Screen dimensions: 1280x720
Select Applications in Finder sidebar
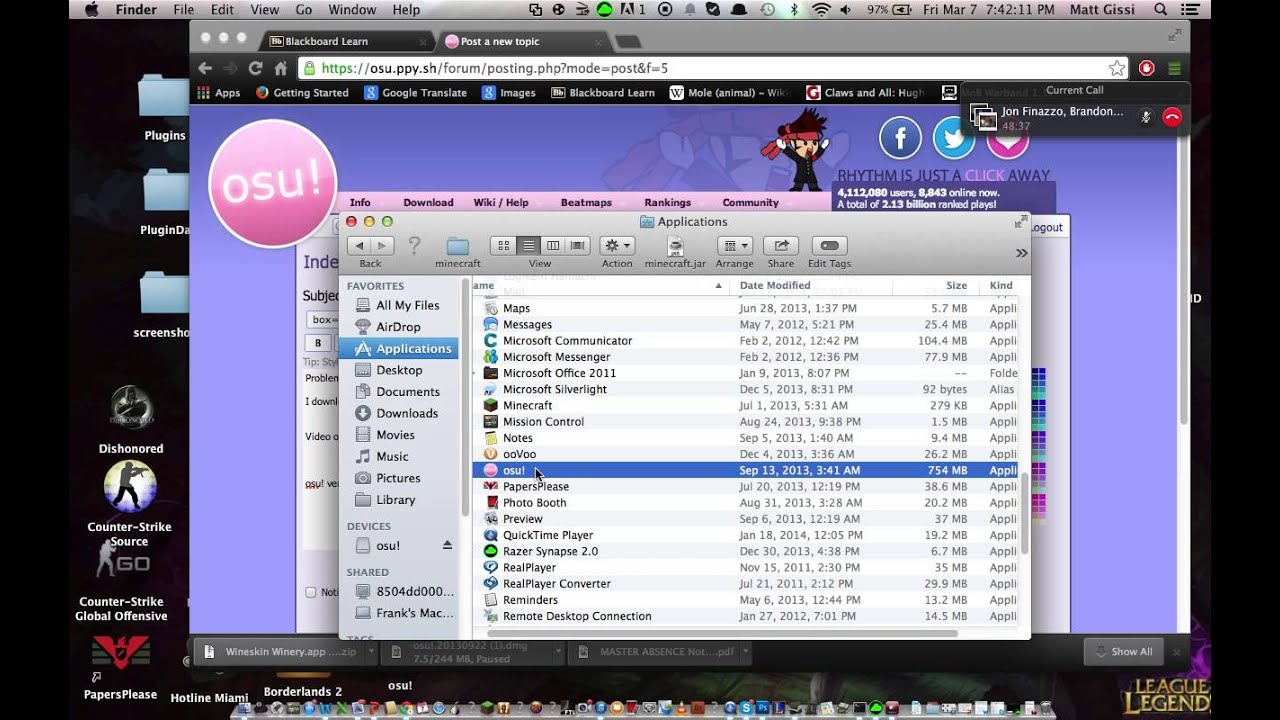click(x=398, y=348)
